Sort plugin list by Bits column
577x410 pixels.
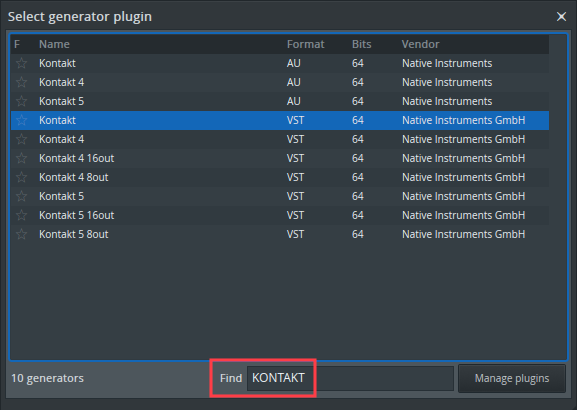[361, 44]
